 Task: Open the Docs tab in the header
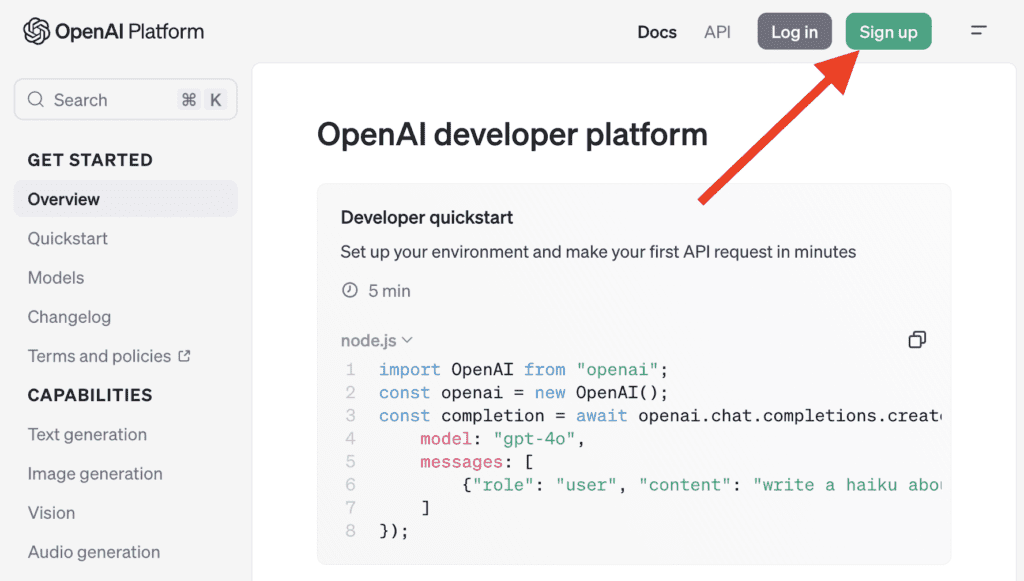pos(657,32)
